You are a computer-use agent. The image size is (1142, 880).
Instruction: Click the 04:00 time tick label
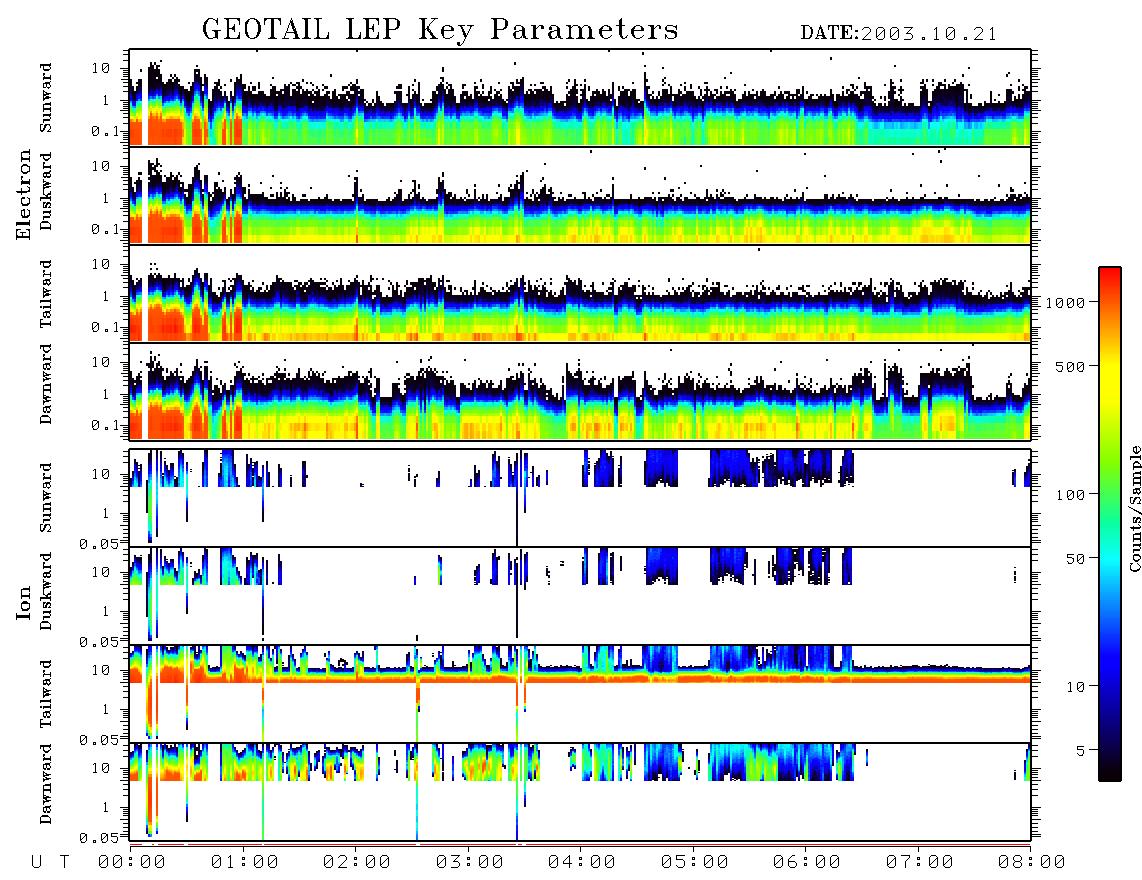point(582,862)
